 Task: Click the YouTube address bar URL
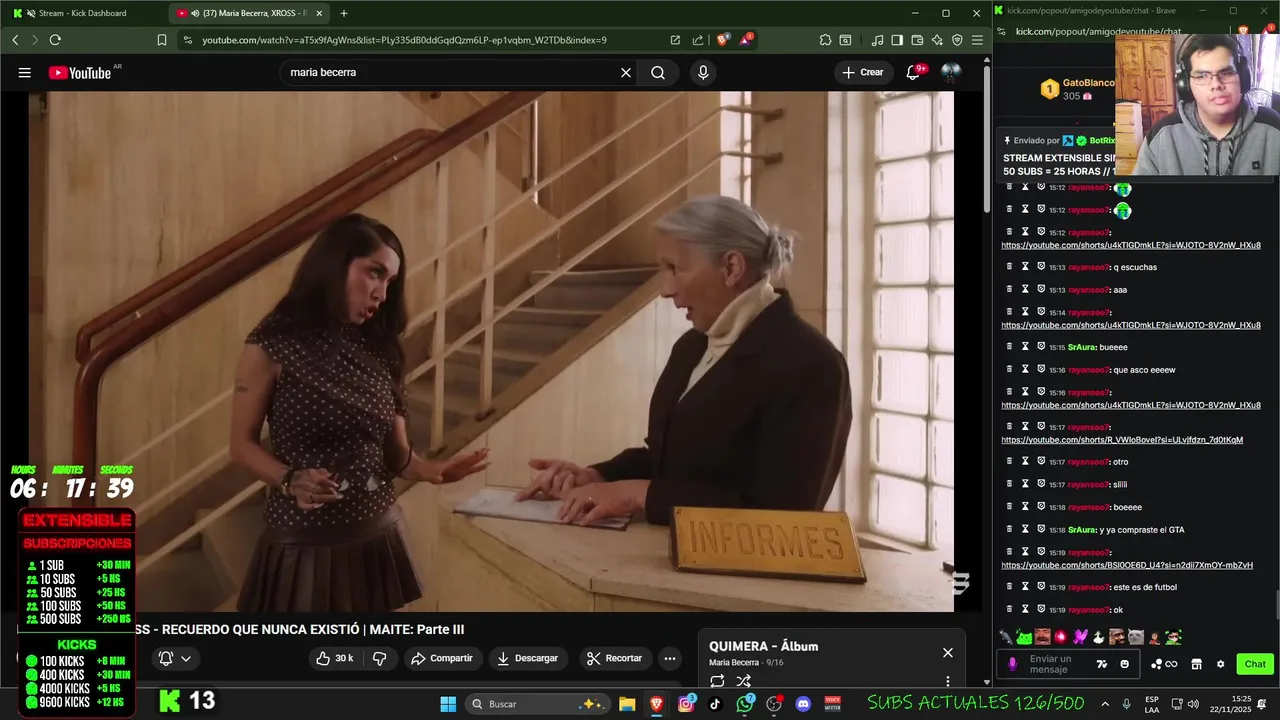404,40
